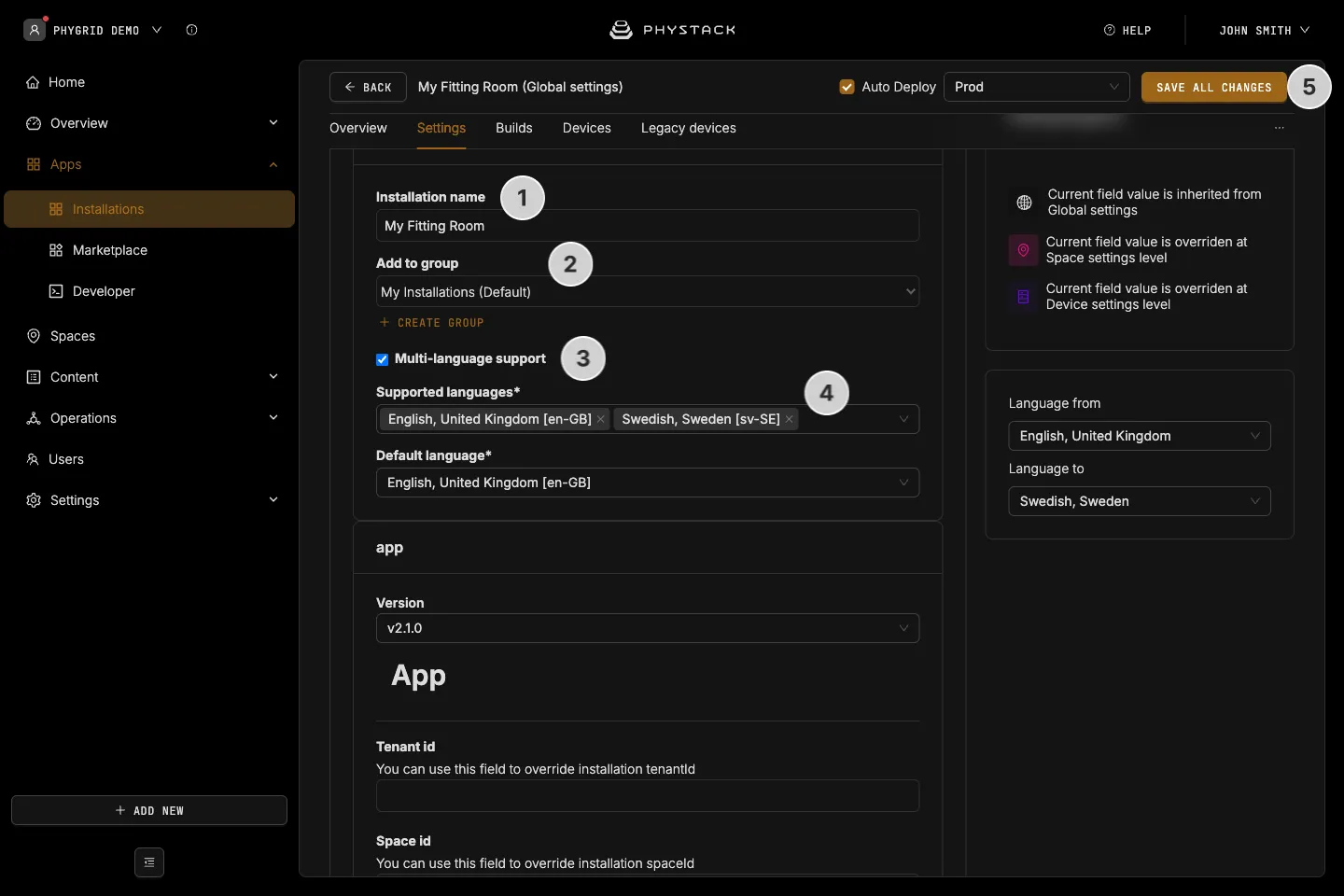Click the Create Group link
Screen dimensions: 1344x896
click(432, 323)
